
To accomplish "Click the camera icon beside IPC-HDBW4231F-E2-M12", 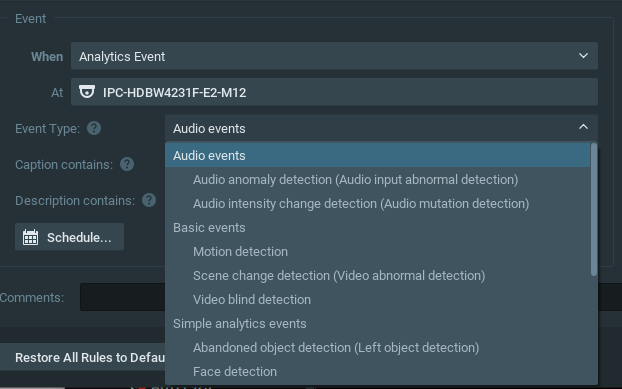I will click(87, 92).
